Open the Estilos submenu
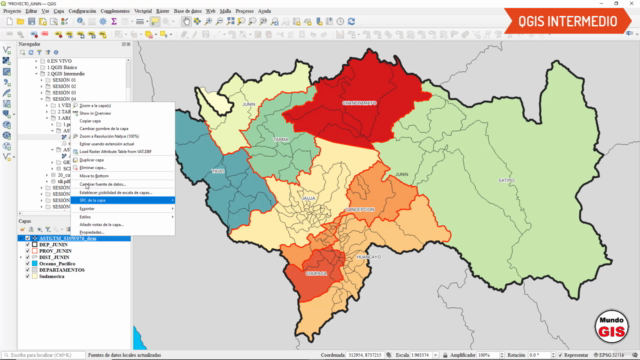 click(x=123, y=217)
